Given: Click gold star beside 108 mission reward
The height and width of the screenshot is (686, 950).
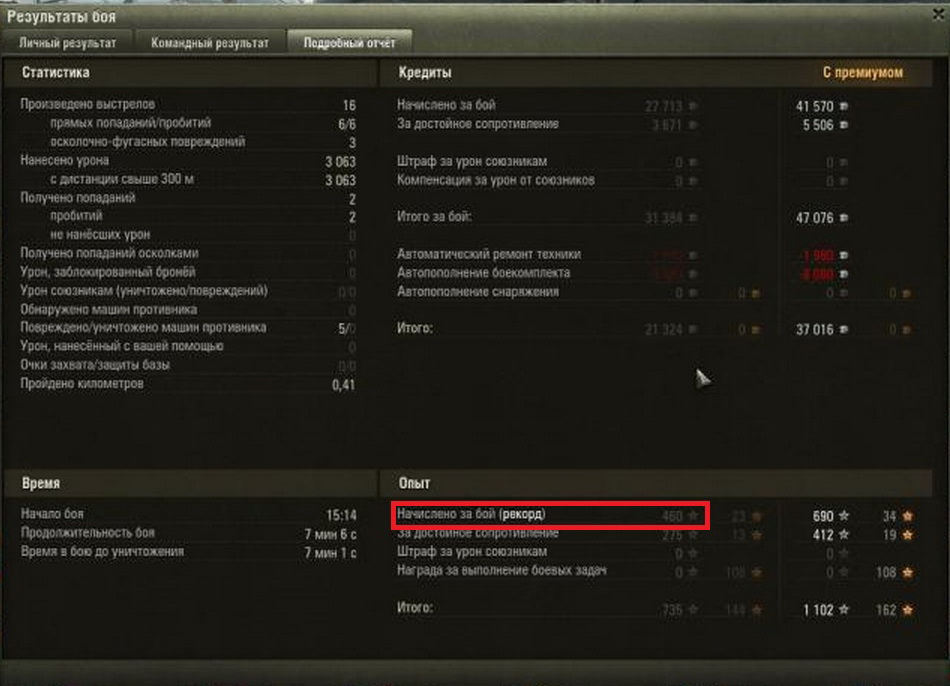Looking at the screenshot, I should [908, 573].
